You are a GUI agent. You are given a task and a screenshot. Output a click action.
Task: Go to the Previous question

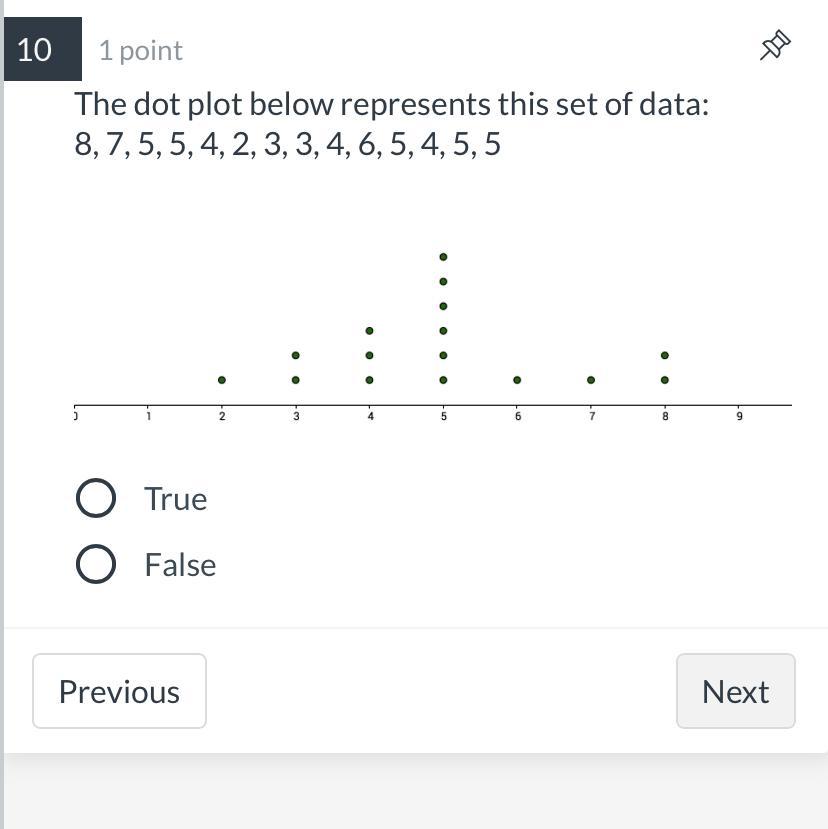(119, 691)
